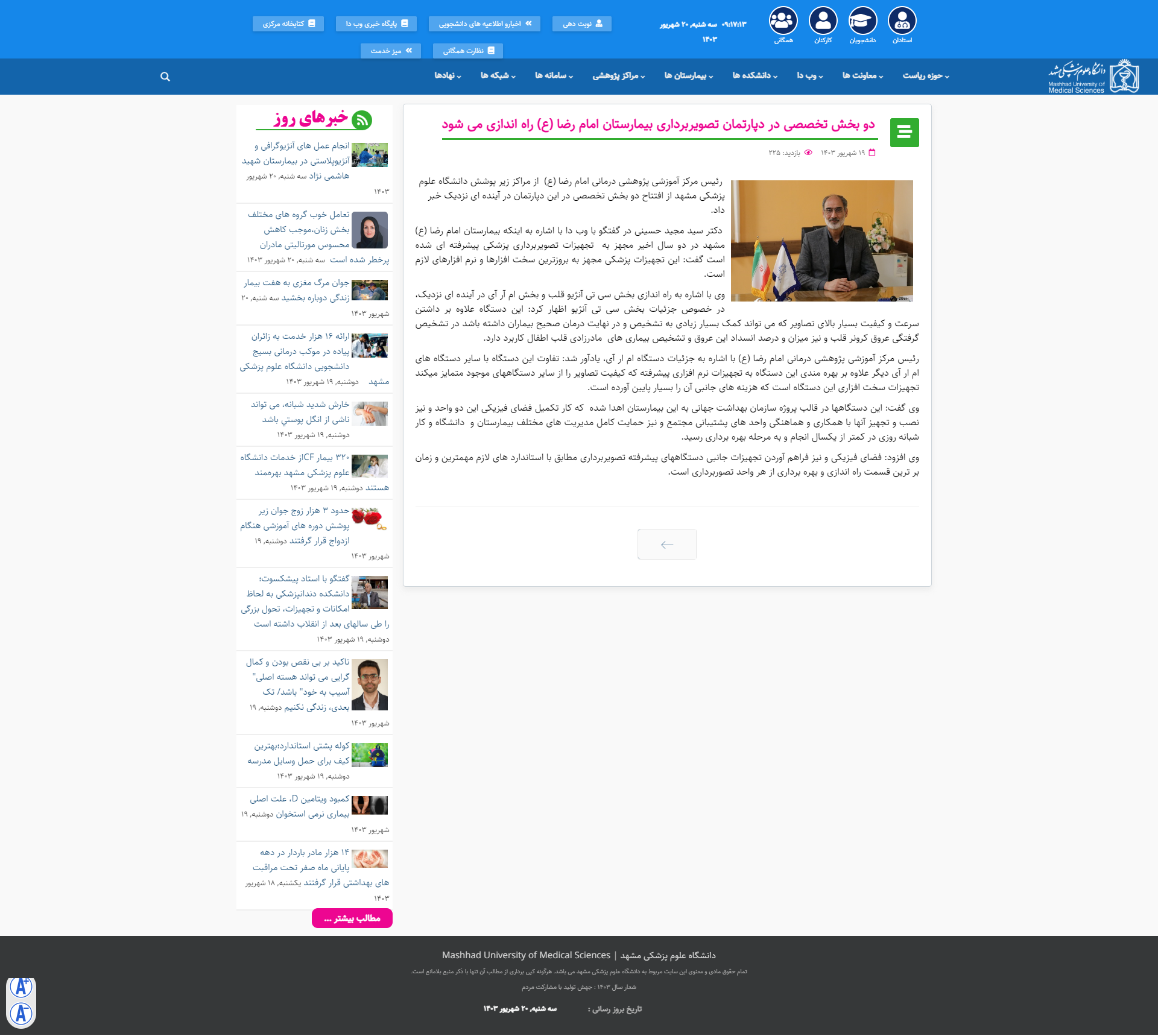
Task: Open the کارکنان (staff) user icon
Action: [823, 21]
